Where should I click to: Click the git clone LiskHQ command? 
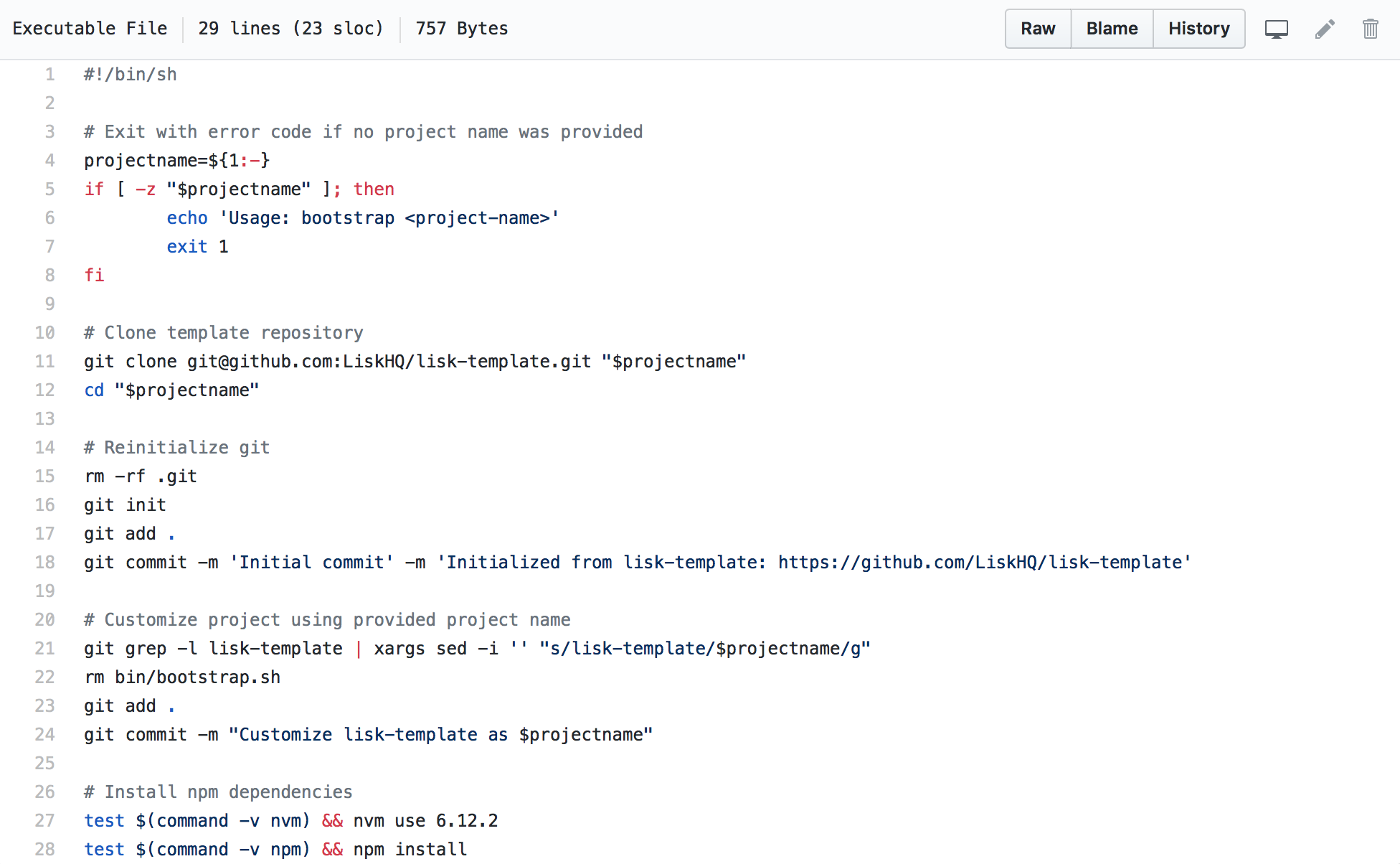click(415, 362)
